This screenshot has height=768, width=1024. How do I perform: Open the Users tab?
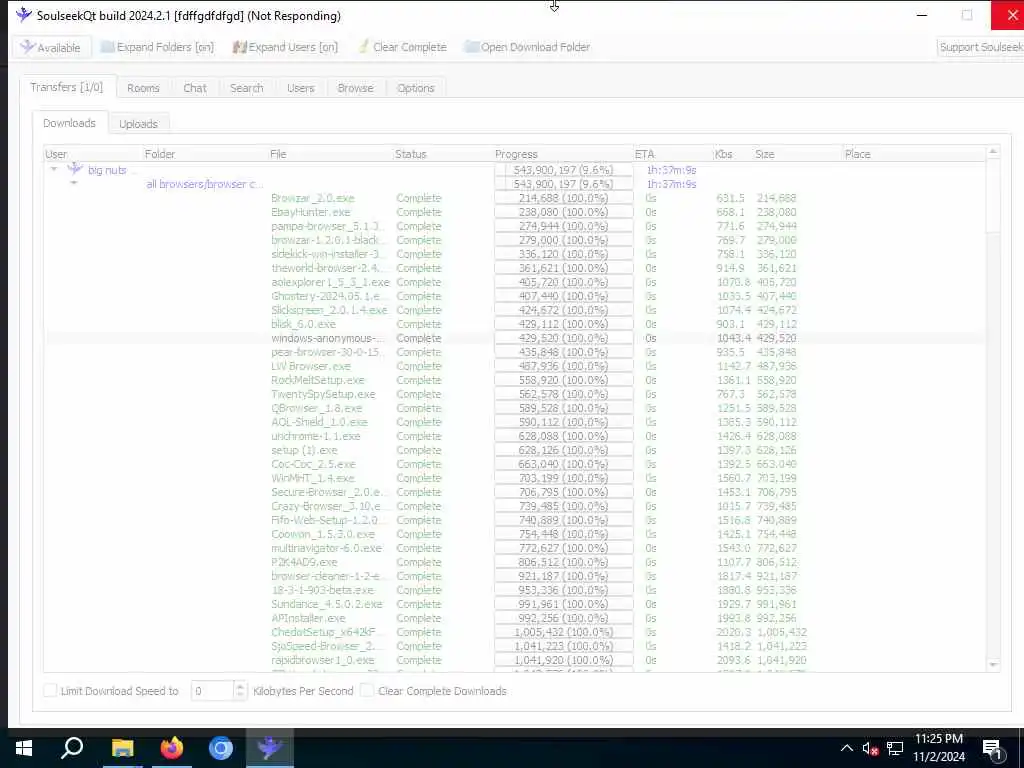(x=300, y=88)
